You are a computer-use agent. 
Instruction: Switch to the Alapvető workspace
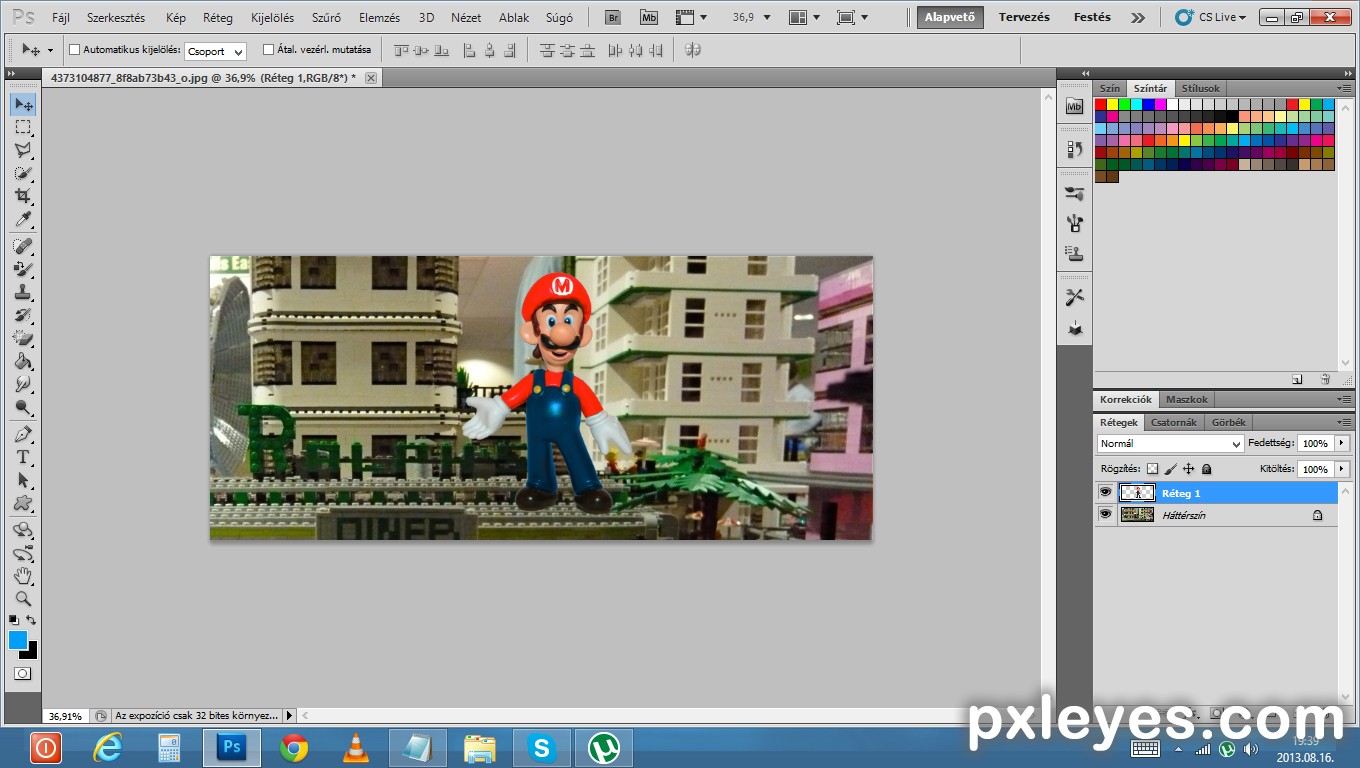coord(950,17)
